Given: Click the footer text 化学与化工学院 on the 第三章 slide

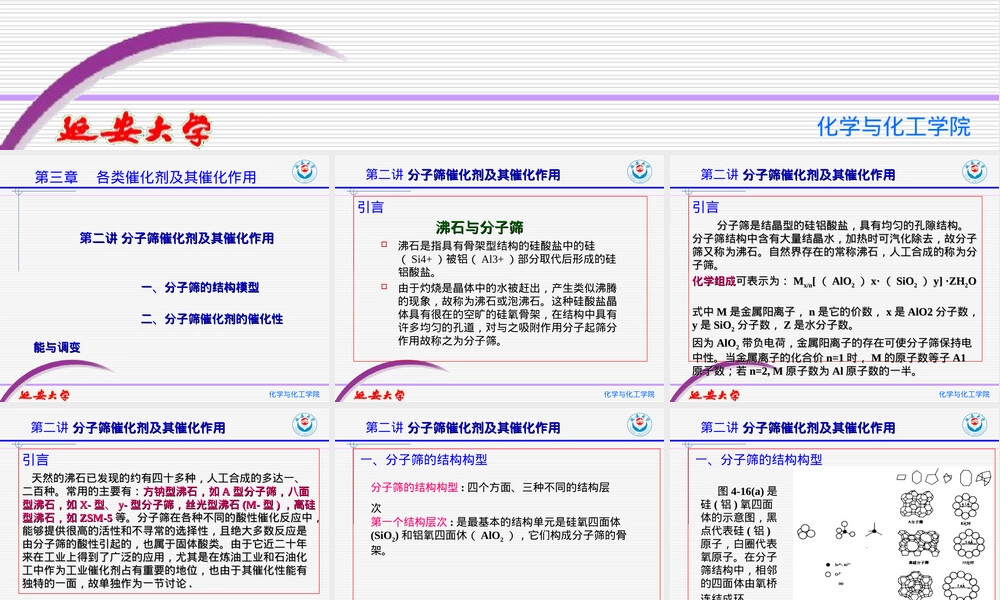Looking at the screenshot, I should (294, 395).
